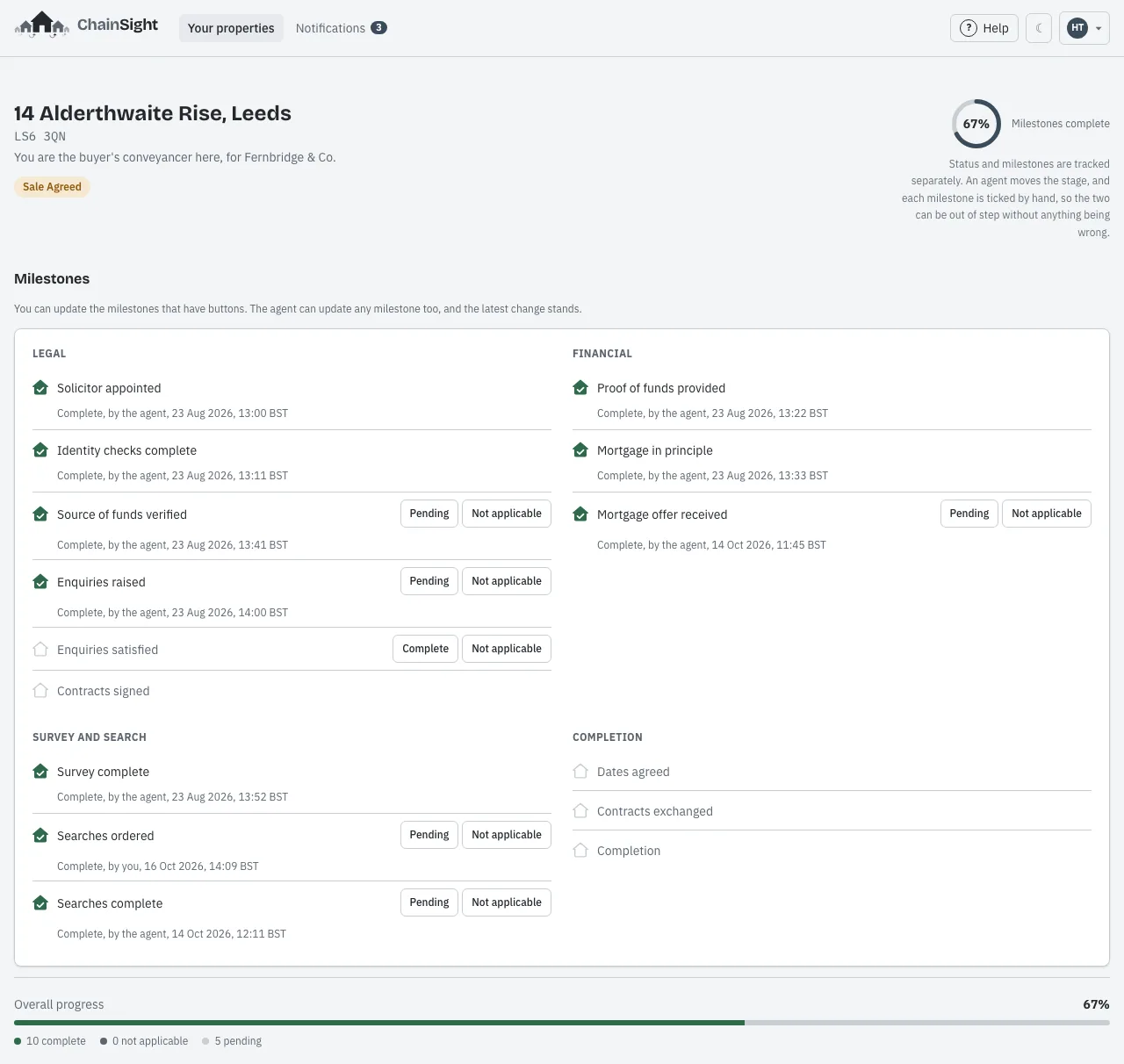The image size is (1124, 1064).
Task: Set Source of funds verified to Pending
Action: pyautogui.click(x=429, y=514)
